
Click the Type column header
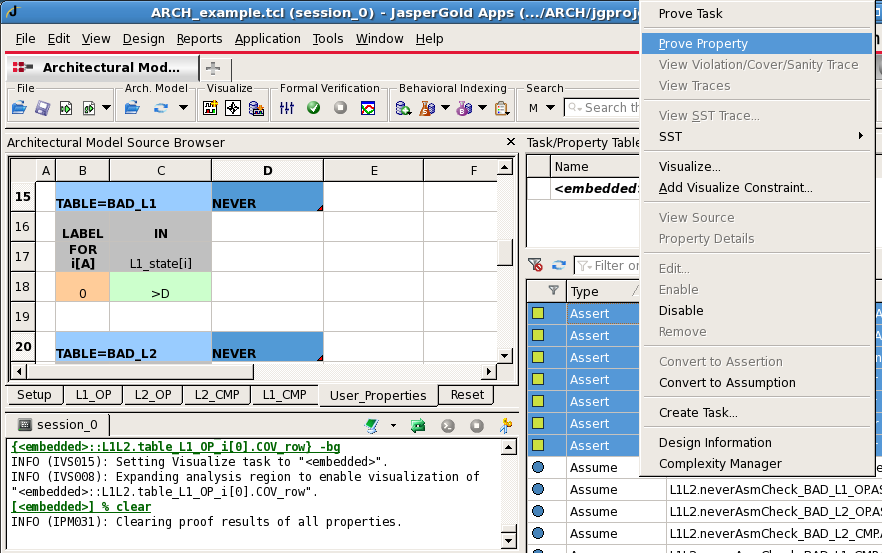pos(603,291)
